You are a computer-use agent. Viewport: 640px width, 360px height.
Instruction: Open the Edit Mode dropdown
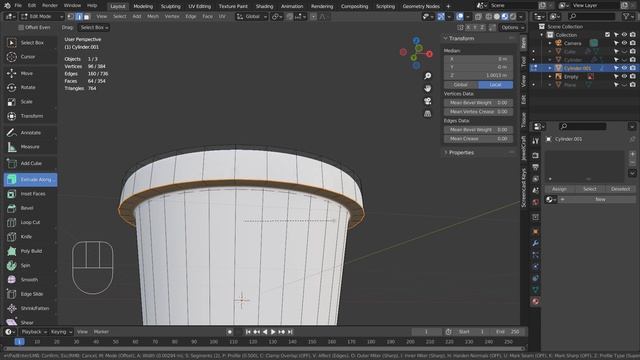coord(42,17)
